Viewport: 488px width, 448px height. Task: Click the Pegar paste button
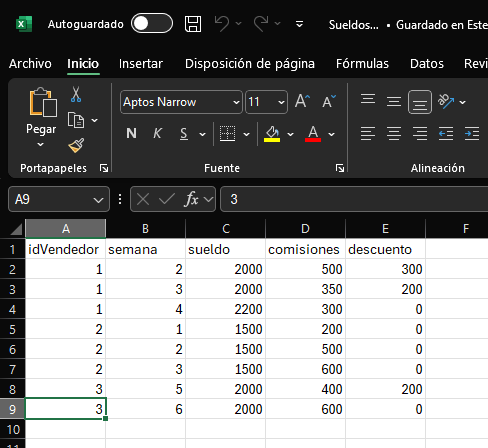click(x=41, y=117)
